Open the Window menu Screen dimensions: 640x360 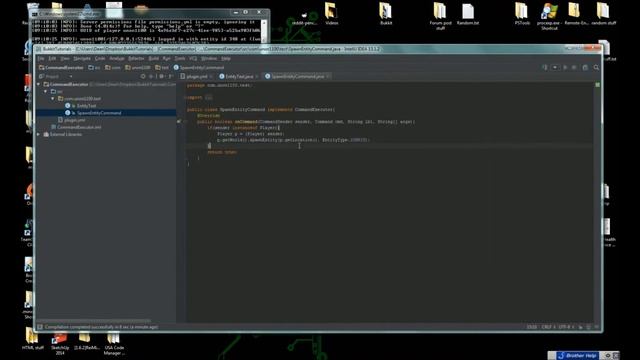(209, 58)
